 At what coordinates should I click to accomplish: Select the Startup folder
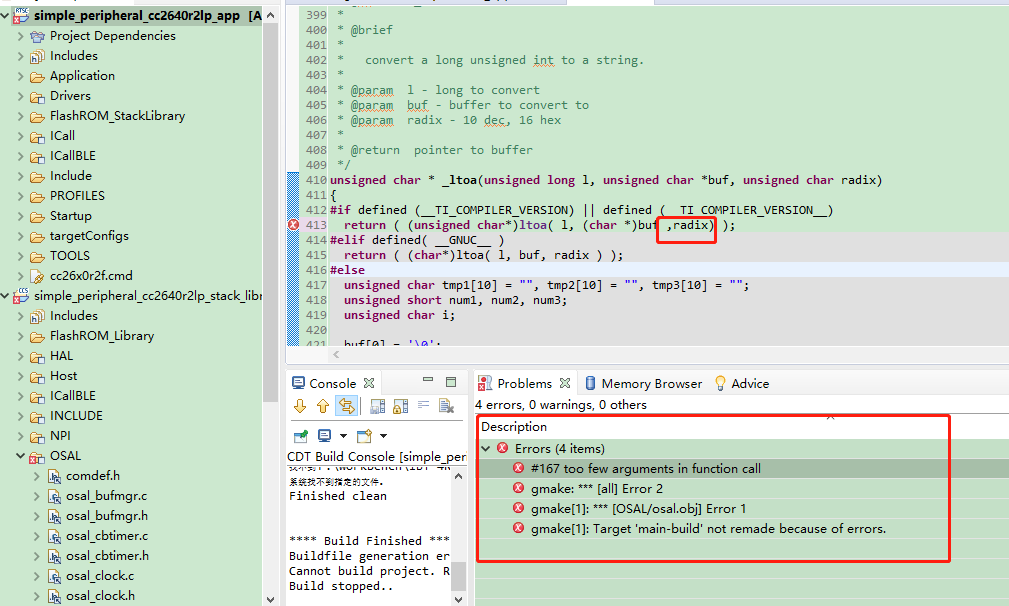[x=71, y=216]
